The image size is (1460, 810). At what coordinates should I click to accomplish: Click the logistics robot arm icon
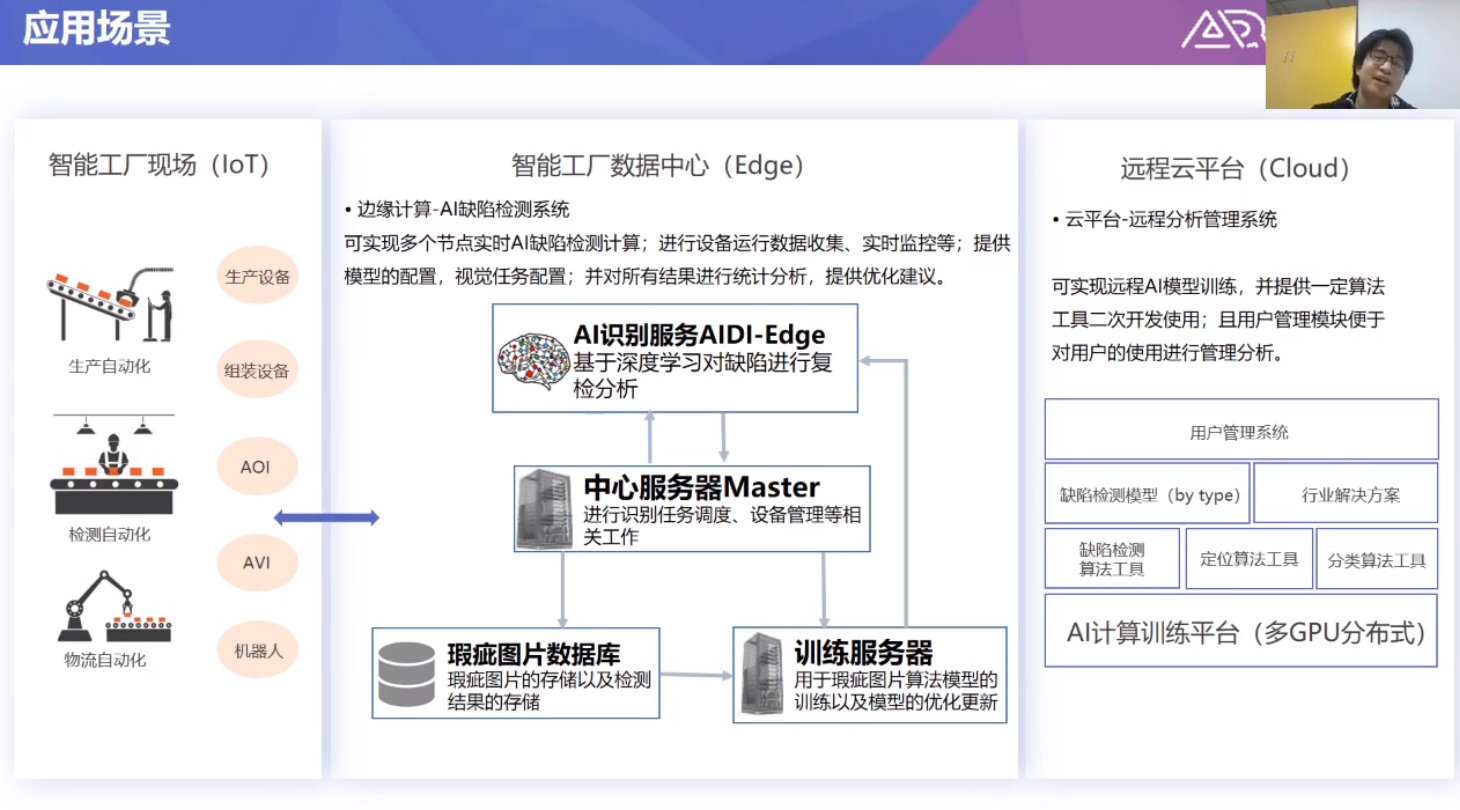pos(114,606)
